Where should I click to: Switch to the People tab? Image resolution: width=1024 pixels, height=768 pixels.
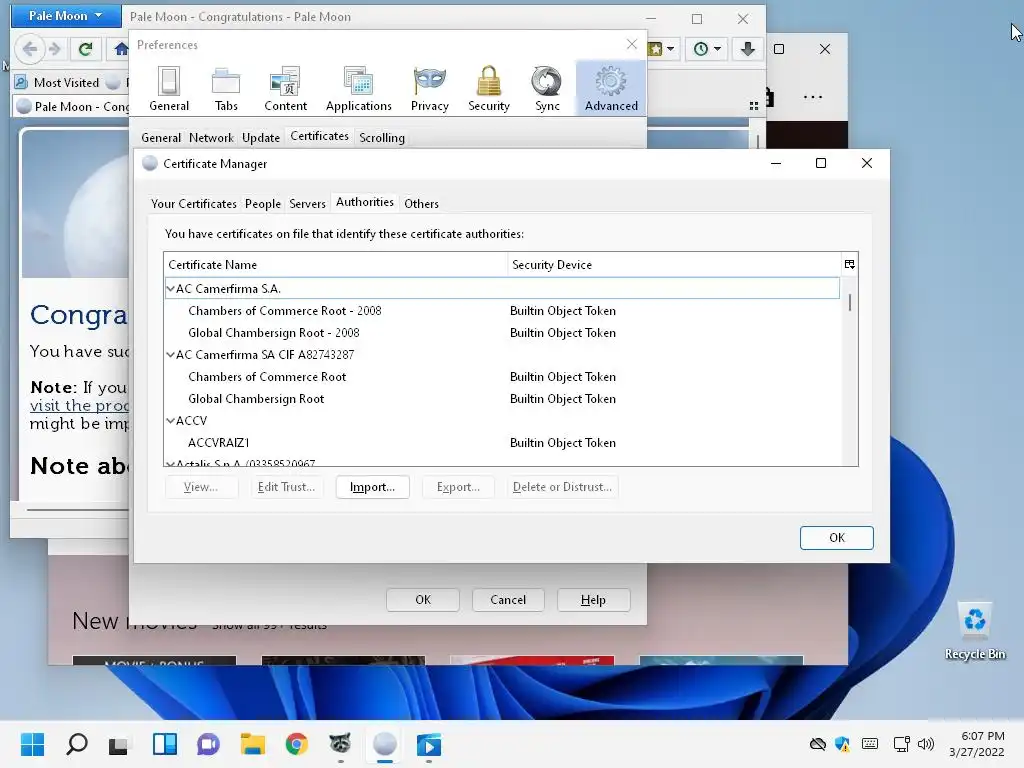pos(263,204)
